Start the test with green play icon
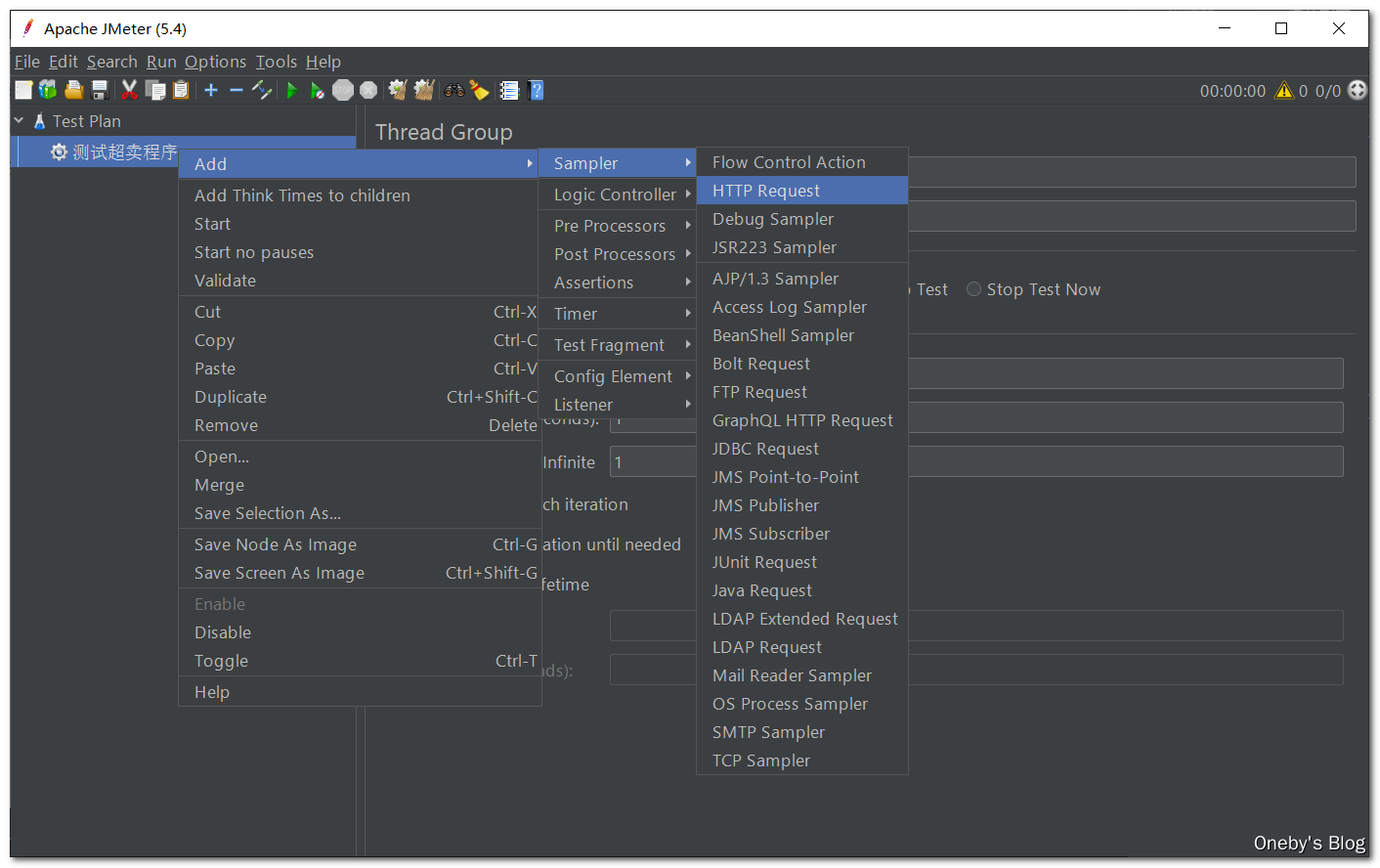 291,90
